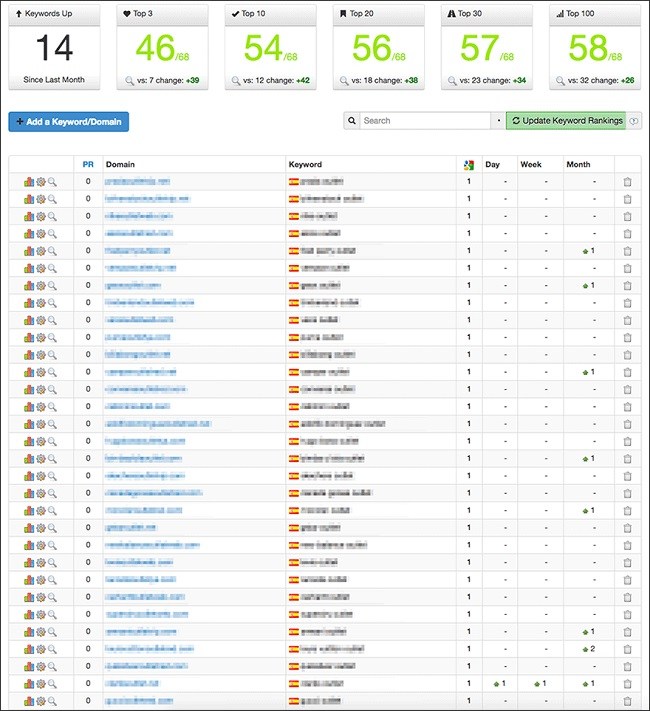Image resolution: width=650 pixels, height=711 pixels.
Task: Open chart icon for row with Day +1
Action: click(29, 683)
